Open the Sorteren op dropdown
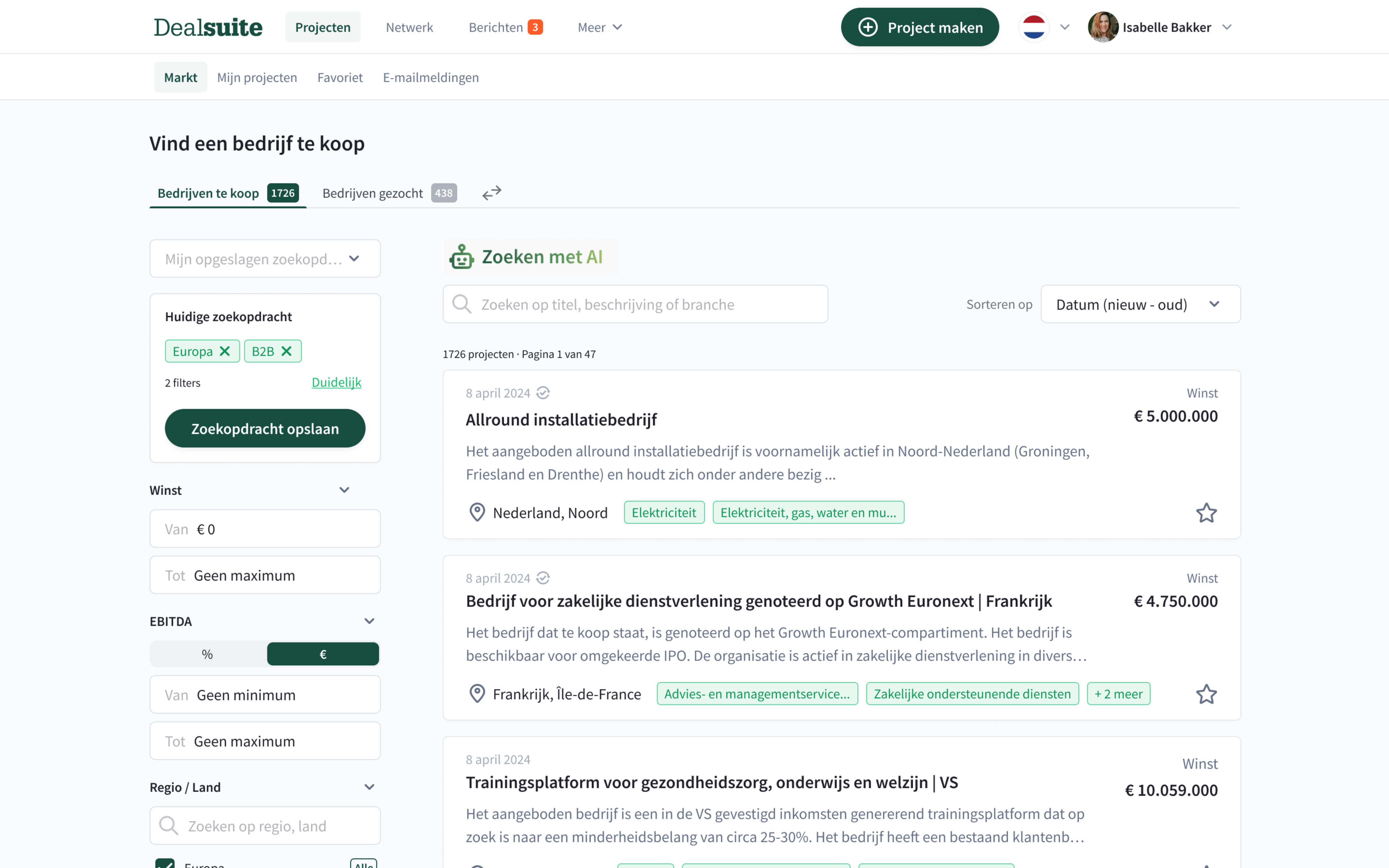 (1140, 304)
